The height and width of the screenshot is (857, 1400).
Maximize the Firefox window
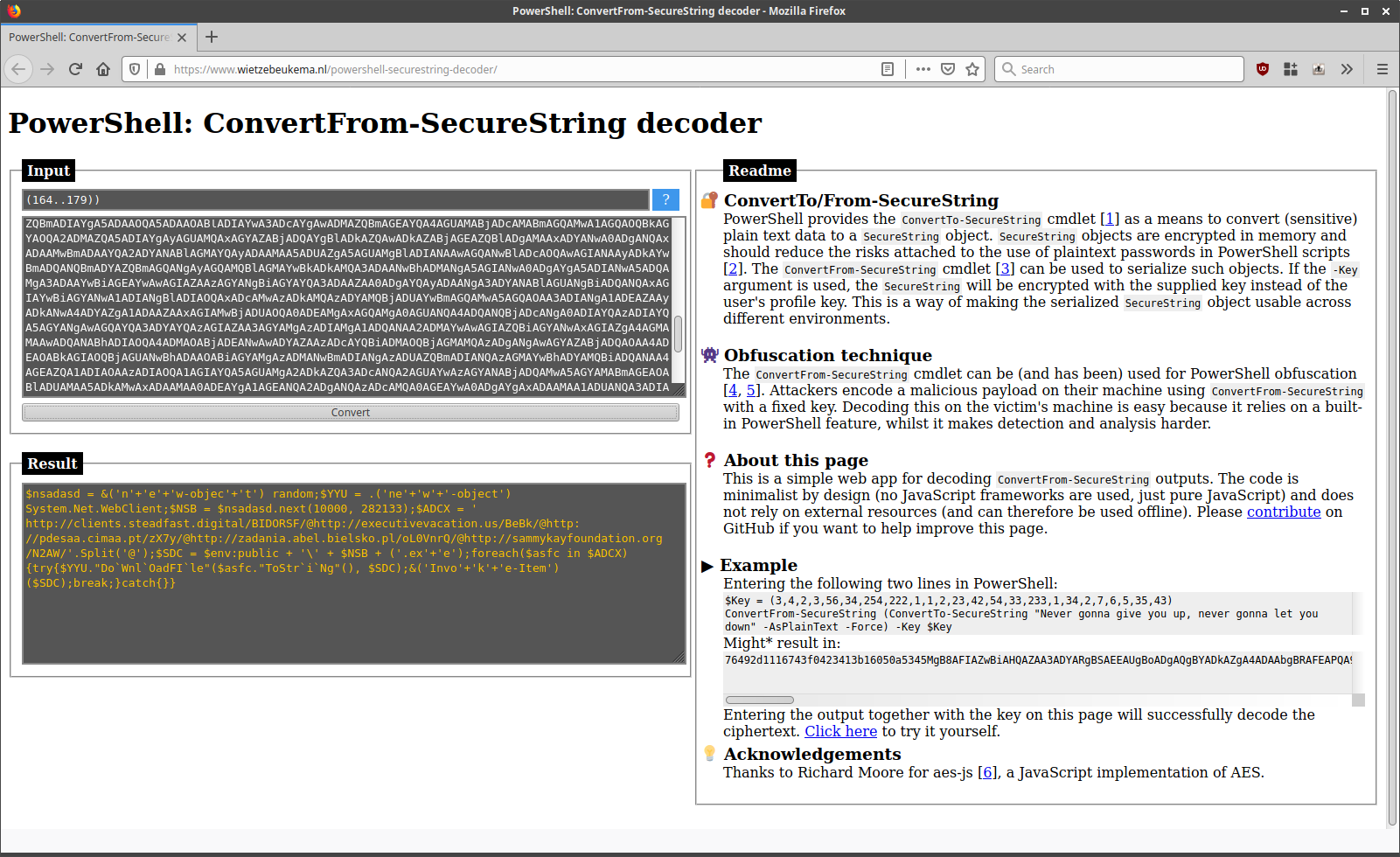click(1365, 10)
